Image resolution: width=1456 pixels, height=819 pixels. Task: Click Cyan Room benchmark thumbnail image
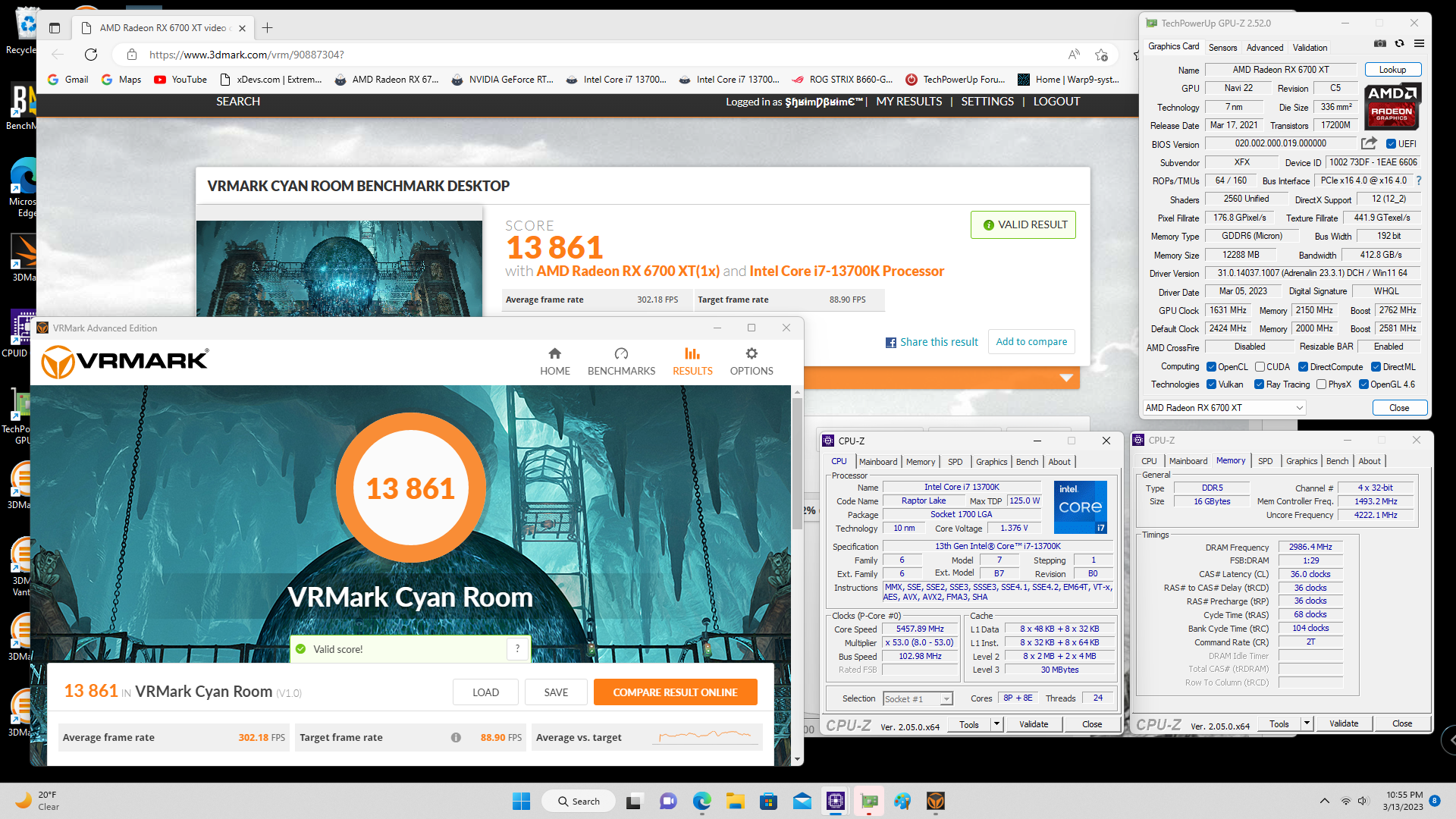pos(339,268)
